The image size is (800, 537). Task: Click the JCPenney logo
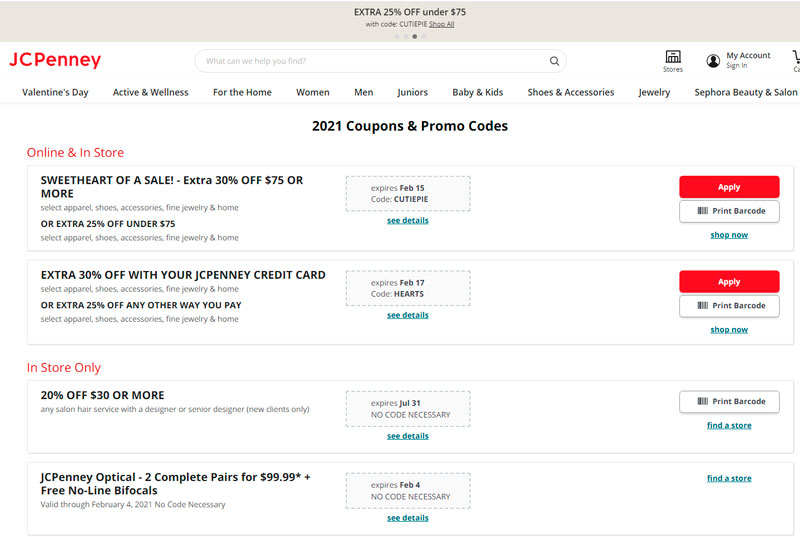pos(55,60)
